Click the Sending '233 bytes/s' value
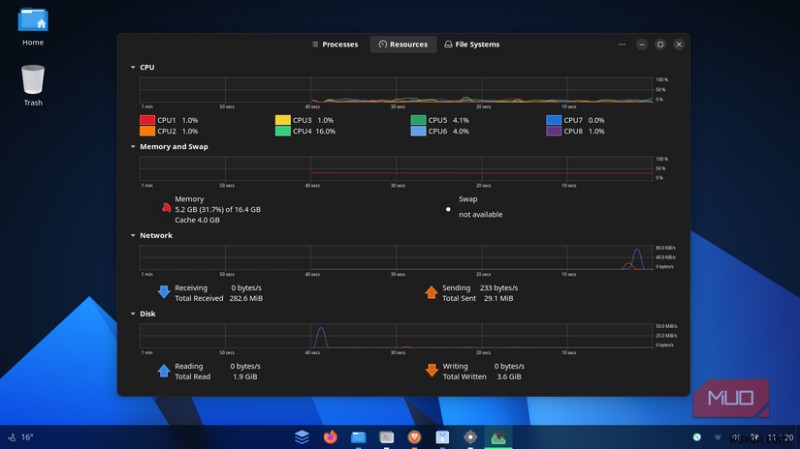 coord(498,288)
